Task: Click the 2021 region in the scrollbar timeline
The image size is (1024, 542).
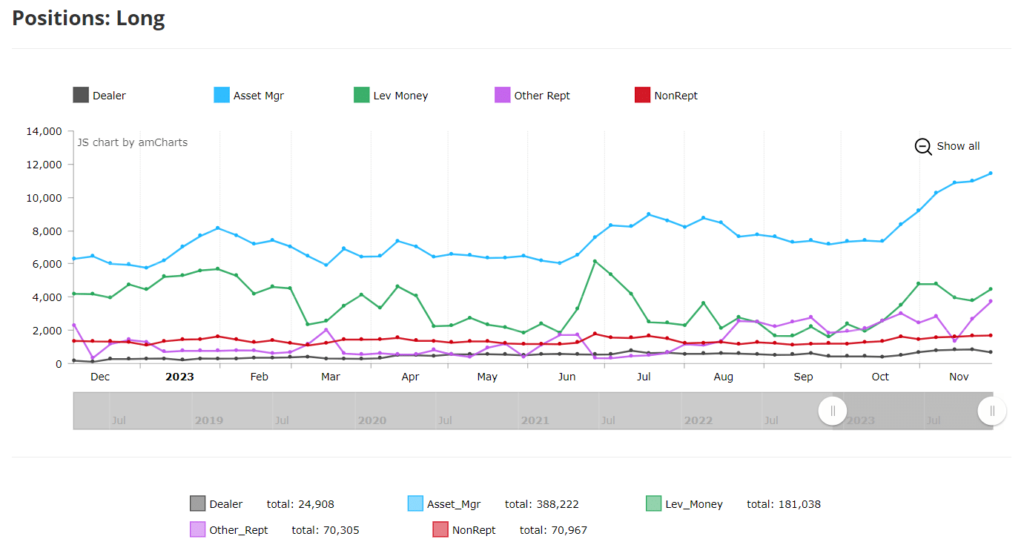Action: (x=534, y=421)
